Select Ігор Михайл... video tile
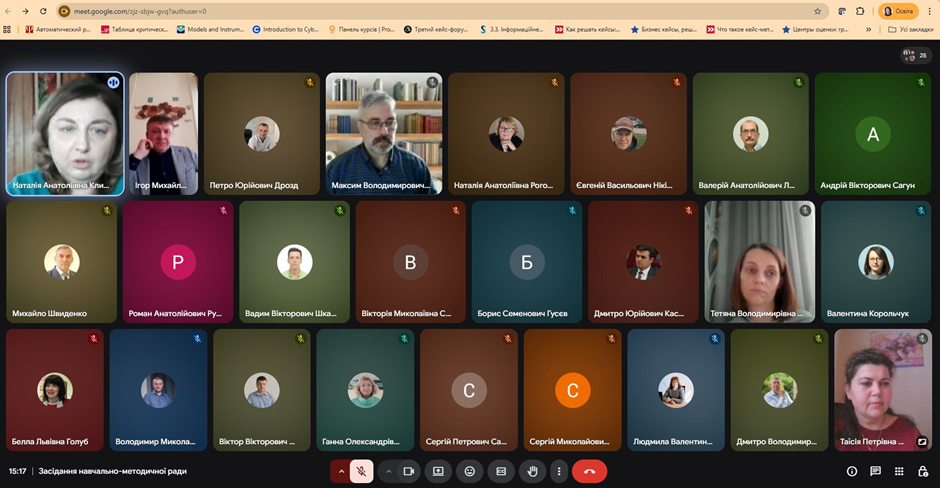Viewport: 940px width, 488px height. [x=164, y=134]
